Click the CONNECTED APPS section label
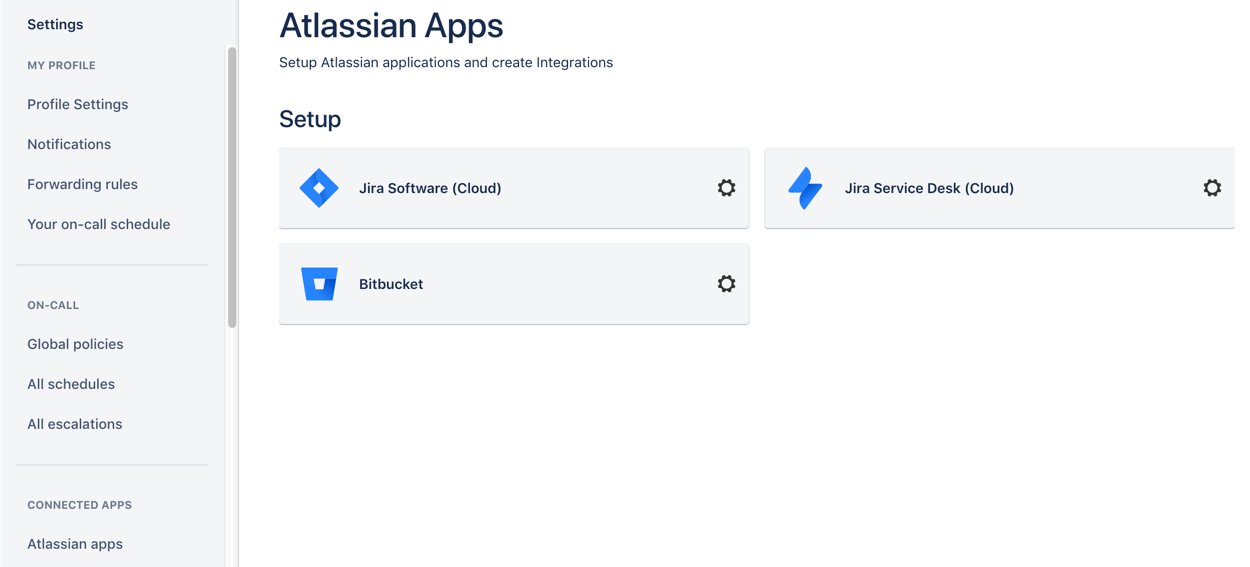Viewport: 1250px width, 567px height. 79,505
